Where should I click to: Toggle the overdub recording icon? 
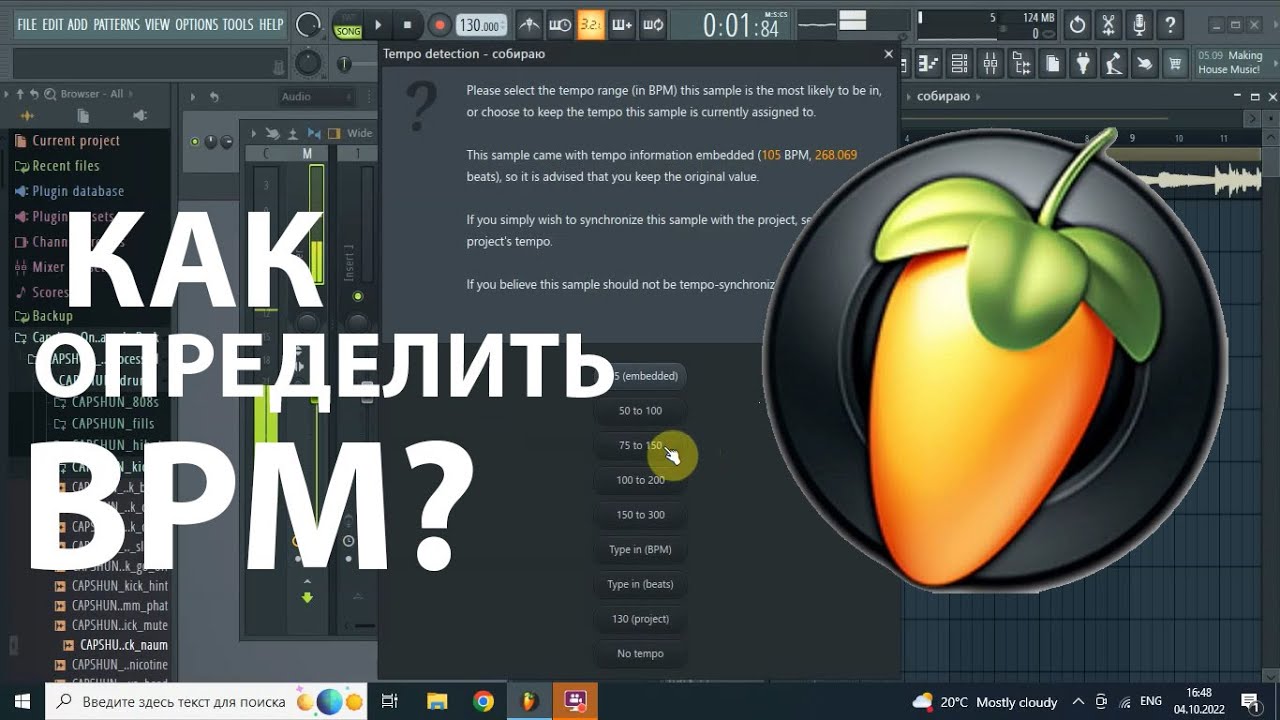tap(622, 25)
